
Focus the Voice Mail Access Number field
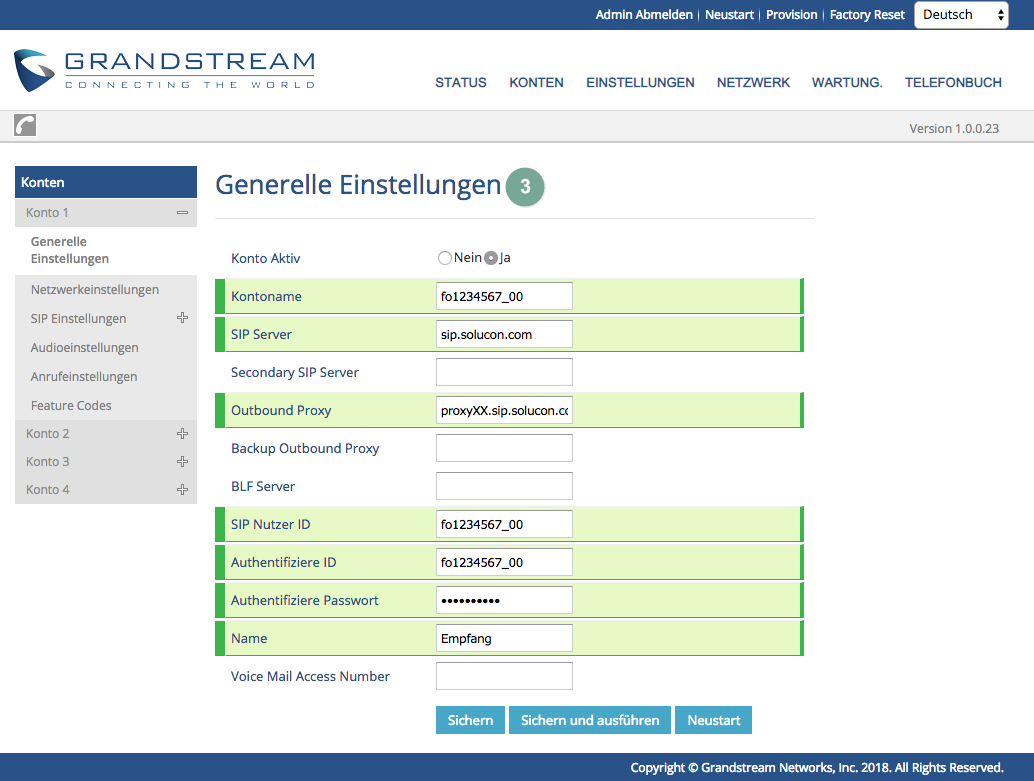504,676
